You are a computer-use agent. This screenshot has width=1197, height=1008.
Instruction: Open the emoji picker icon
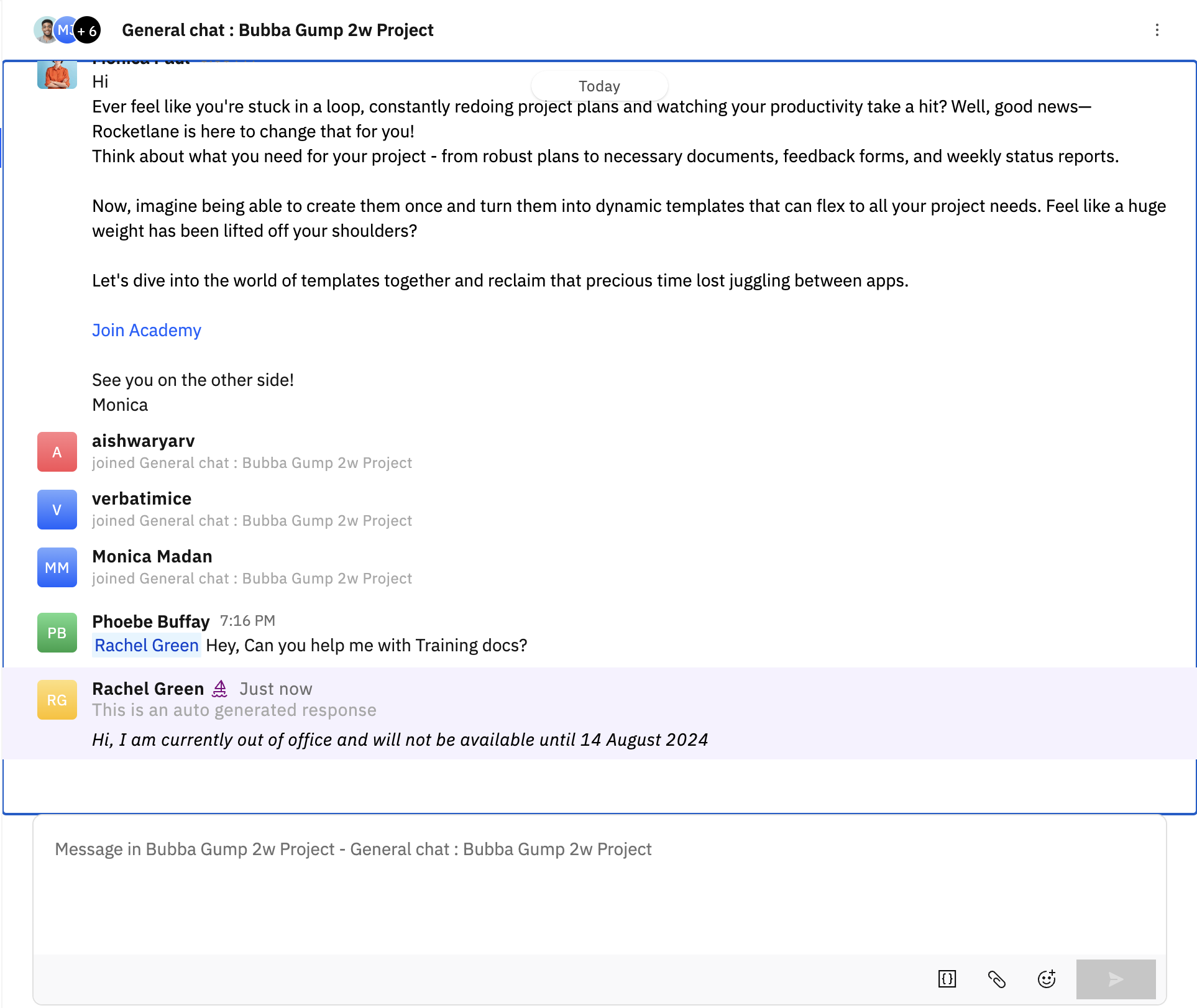[1047, 979]
